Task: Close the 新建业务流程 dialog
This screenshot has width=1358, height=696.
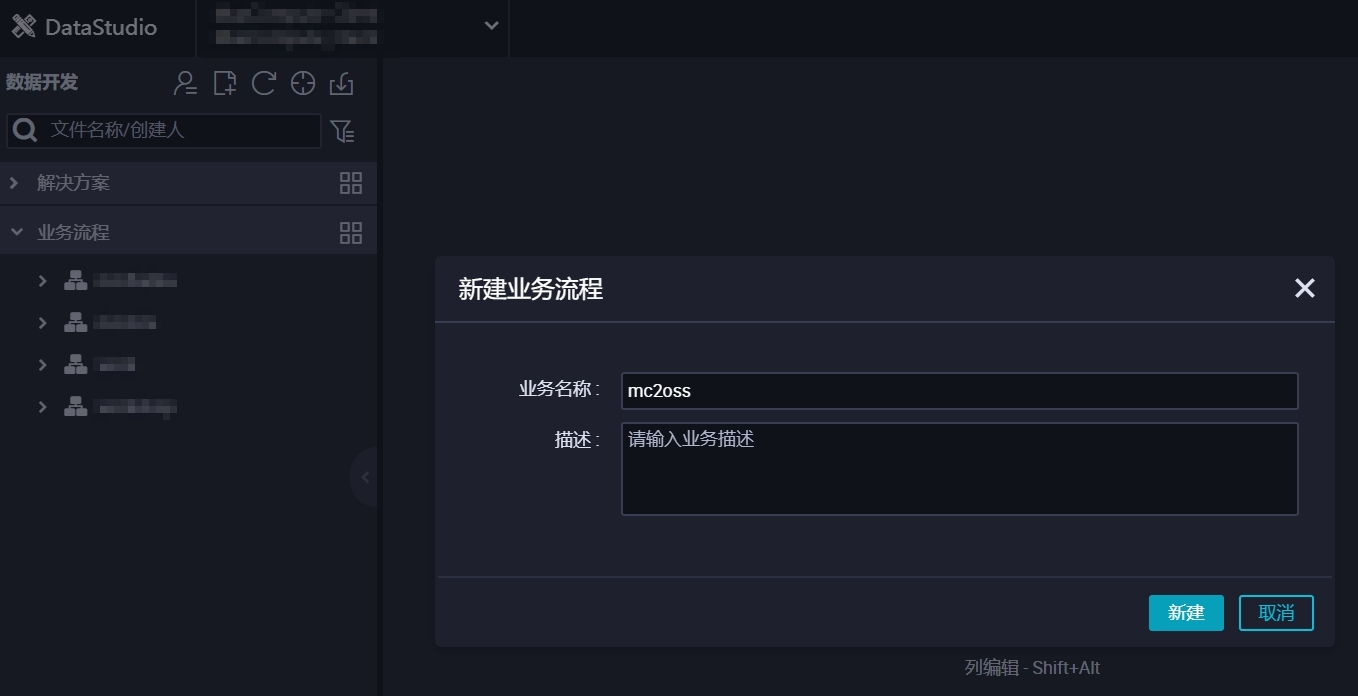Action: pos(1304,288)
